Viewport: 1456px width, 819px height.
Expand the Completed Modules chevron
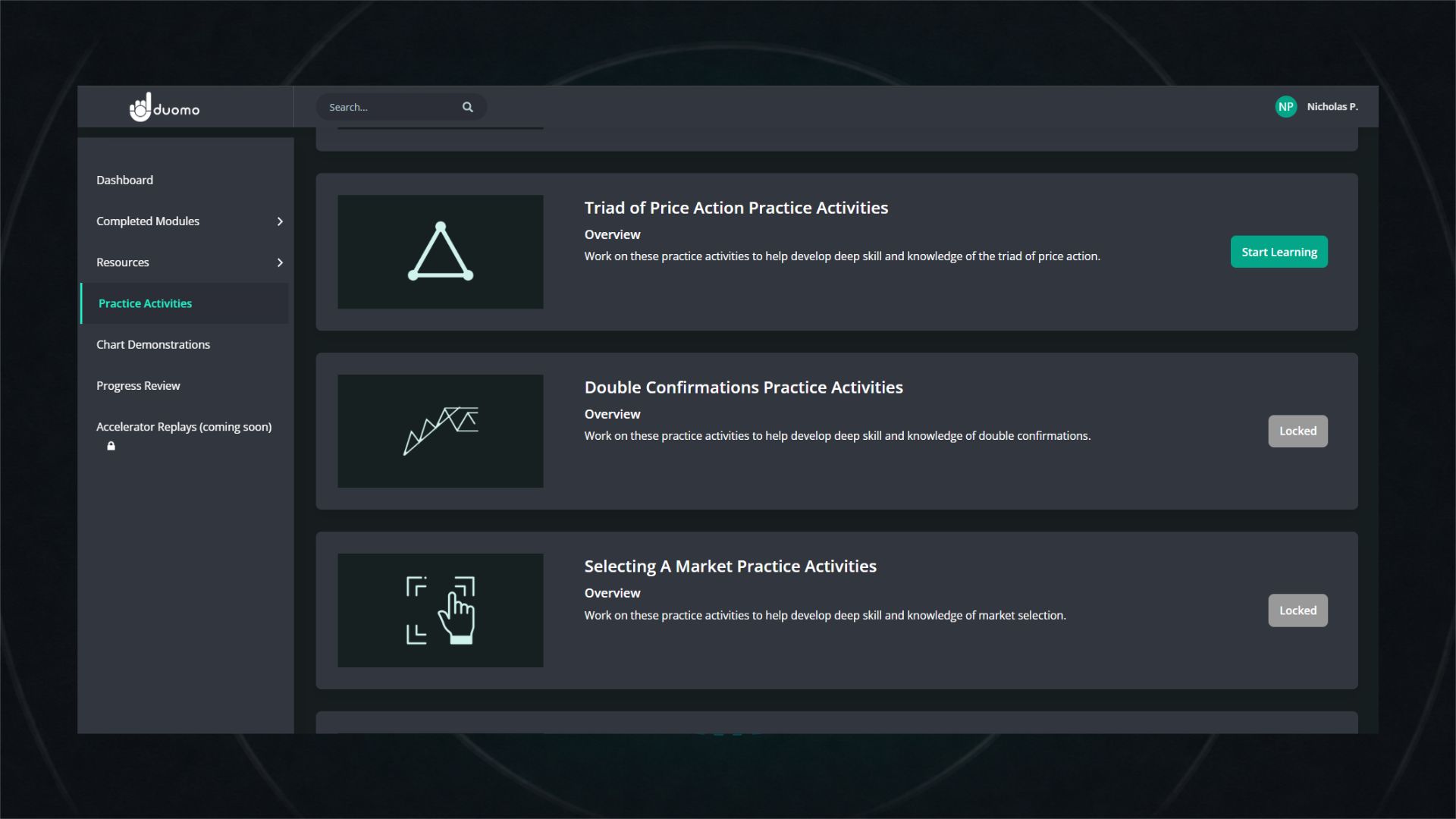pyautogui.click(x=280, y=221)
